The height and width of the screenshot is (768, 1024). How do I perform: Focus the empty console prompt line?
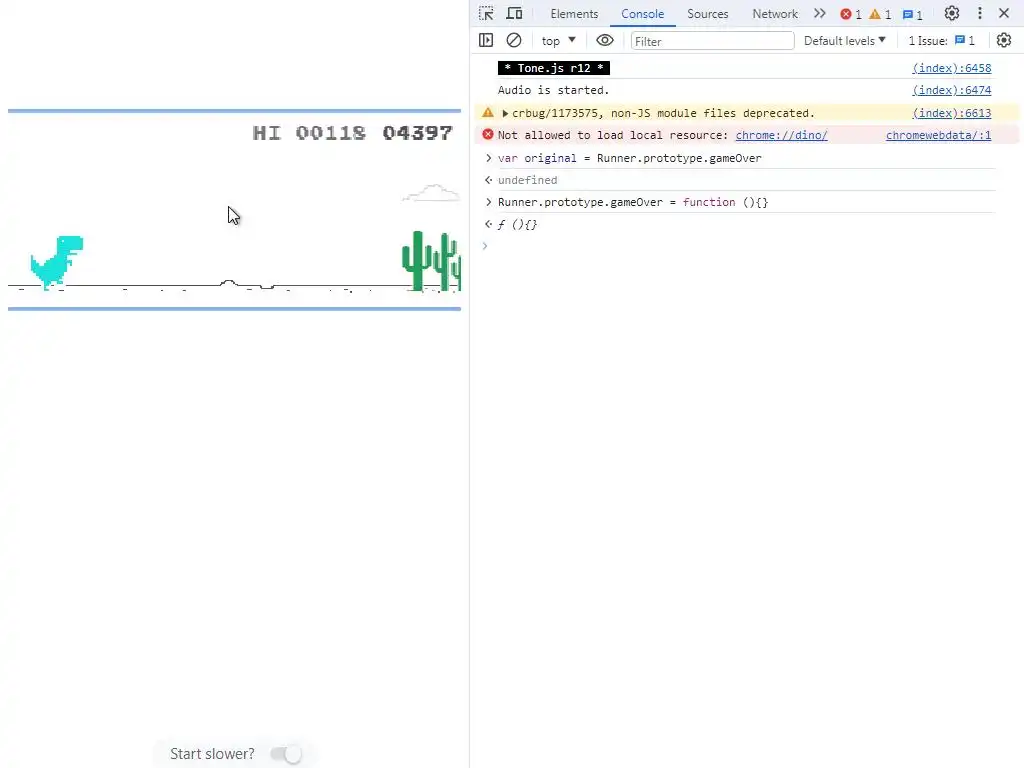[x=744, y=246]
